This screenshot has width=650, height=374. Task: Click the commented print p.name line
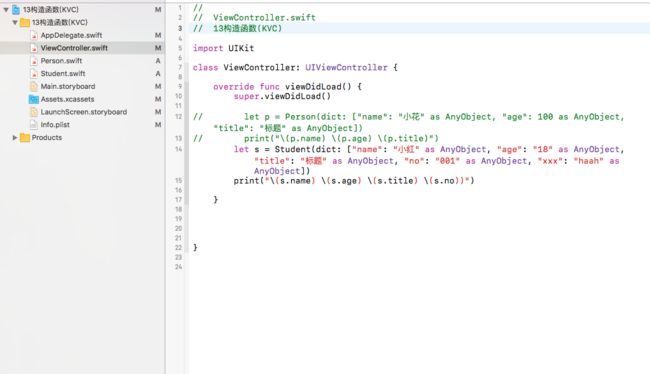pyautogui.click(x=315, y=138)
